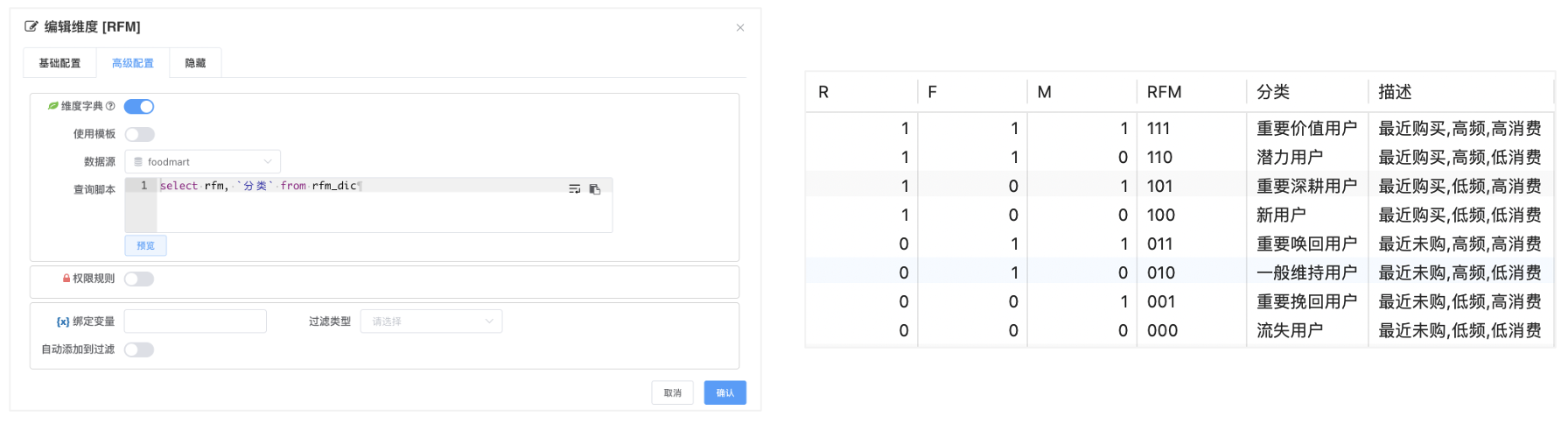Switch to the 基础配置 tab
This screenshot has height=424, width=1568.
pos(59,63)
